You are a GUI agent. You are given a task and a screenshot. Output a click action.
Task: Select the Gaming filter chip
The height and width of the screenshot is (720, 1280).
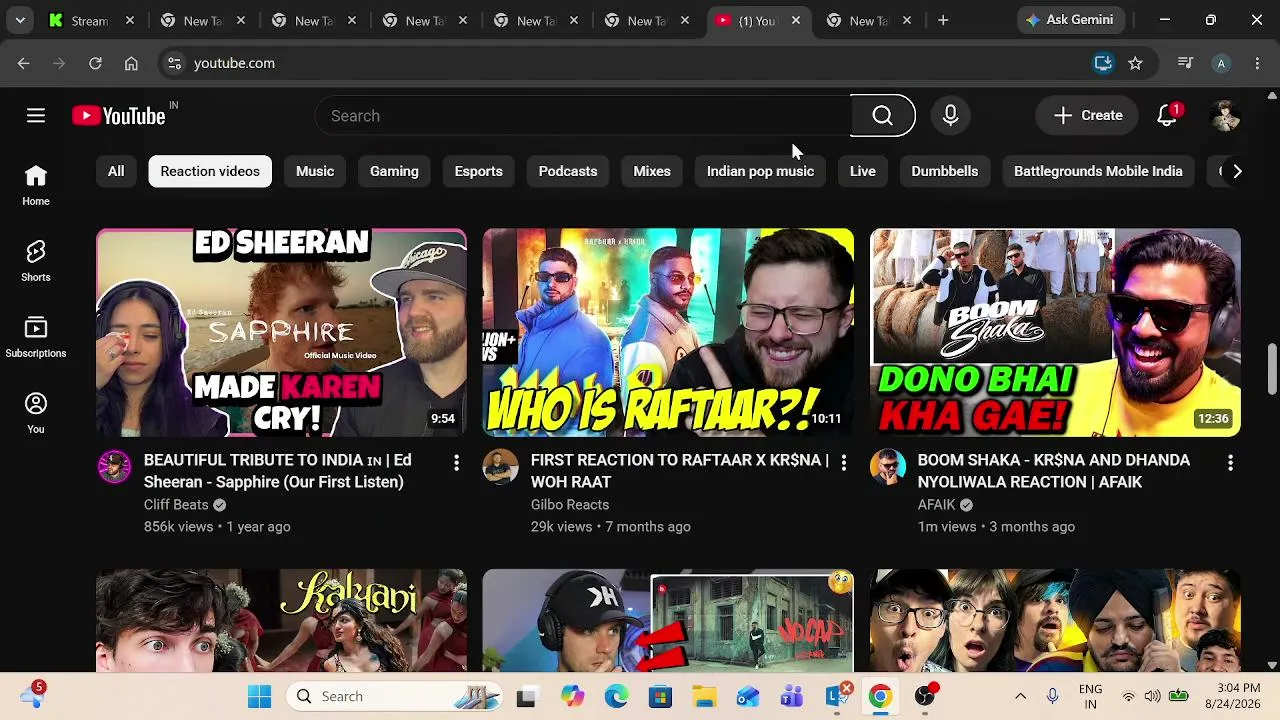pyautogui.click(x=394, y=171)
